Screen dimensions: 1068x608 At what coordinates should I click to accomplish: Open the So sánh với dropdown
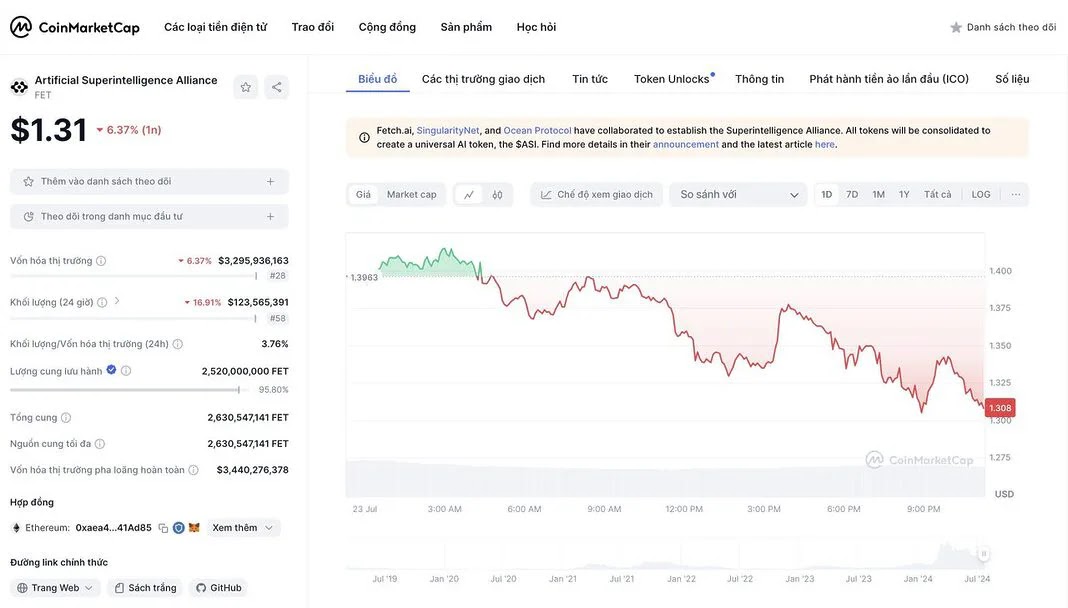tap(738, 195)
